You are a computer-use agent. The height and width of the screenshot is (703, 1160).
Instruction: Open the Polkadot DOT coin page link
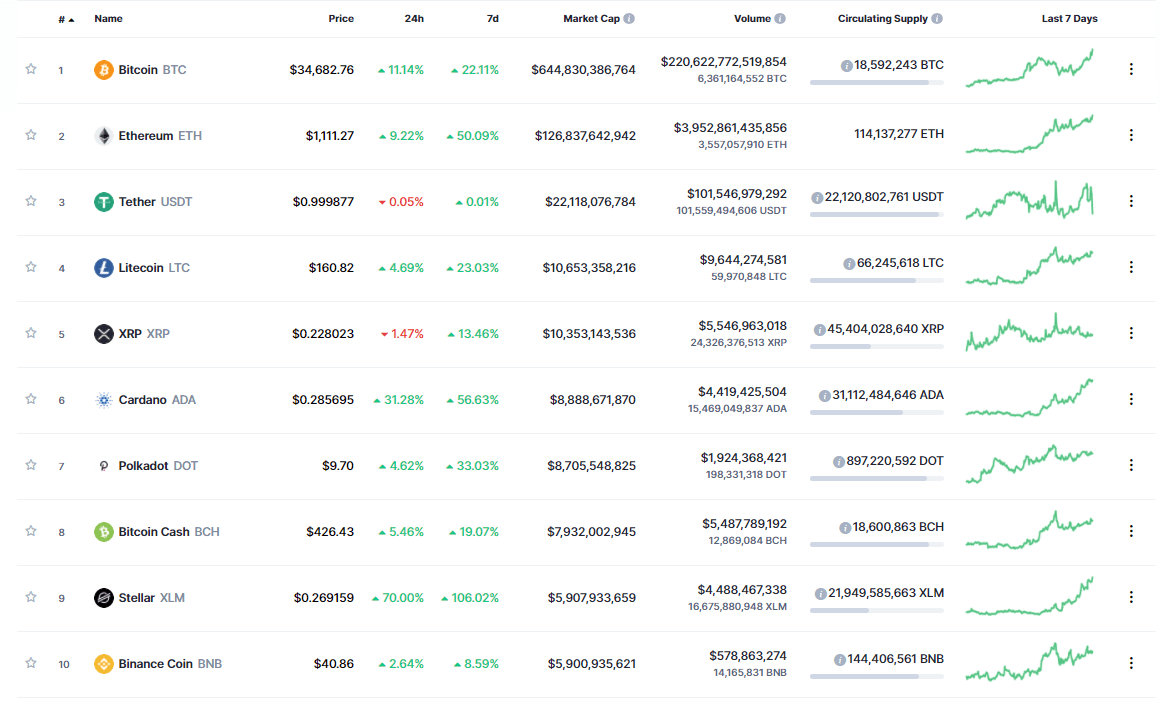tap(158, 465)
